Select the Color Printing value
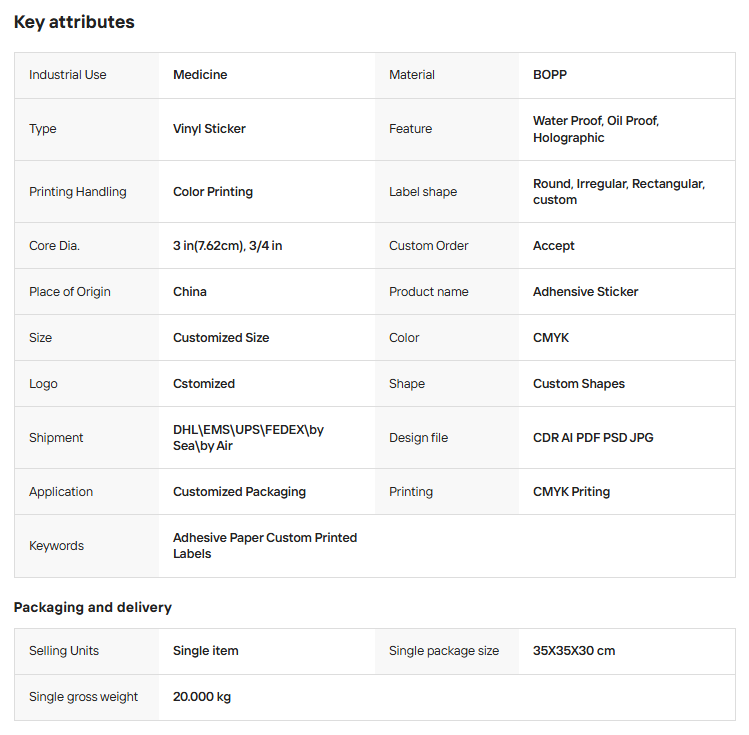The height and width of the screenshot is (735, 749). pyautogui.click(x=213, y=192)
